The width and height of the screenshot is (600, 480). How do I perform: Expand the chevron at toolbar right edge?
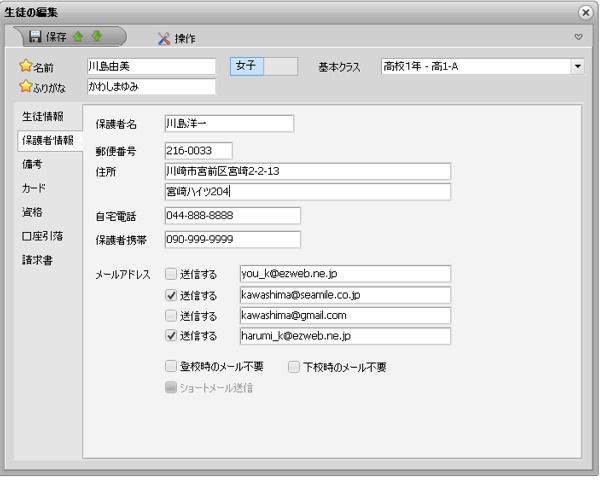coord(578,38)
